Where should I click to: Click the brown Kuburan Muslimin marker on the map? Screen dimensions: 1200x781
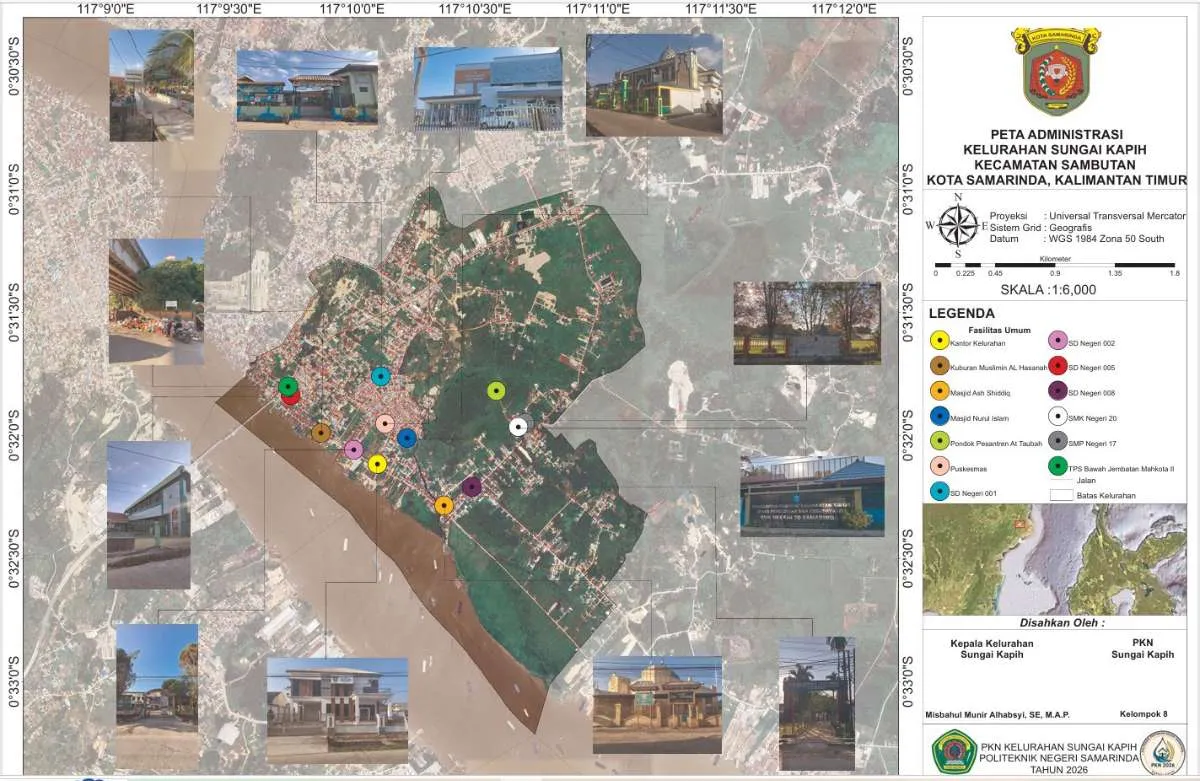tap(321, 433)
